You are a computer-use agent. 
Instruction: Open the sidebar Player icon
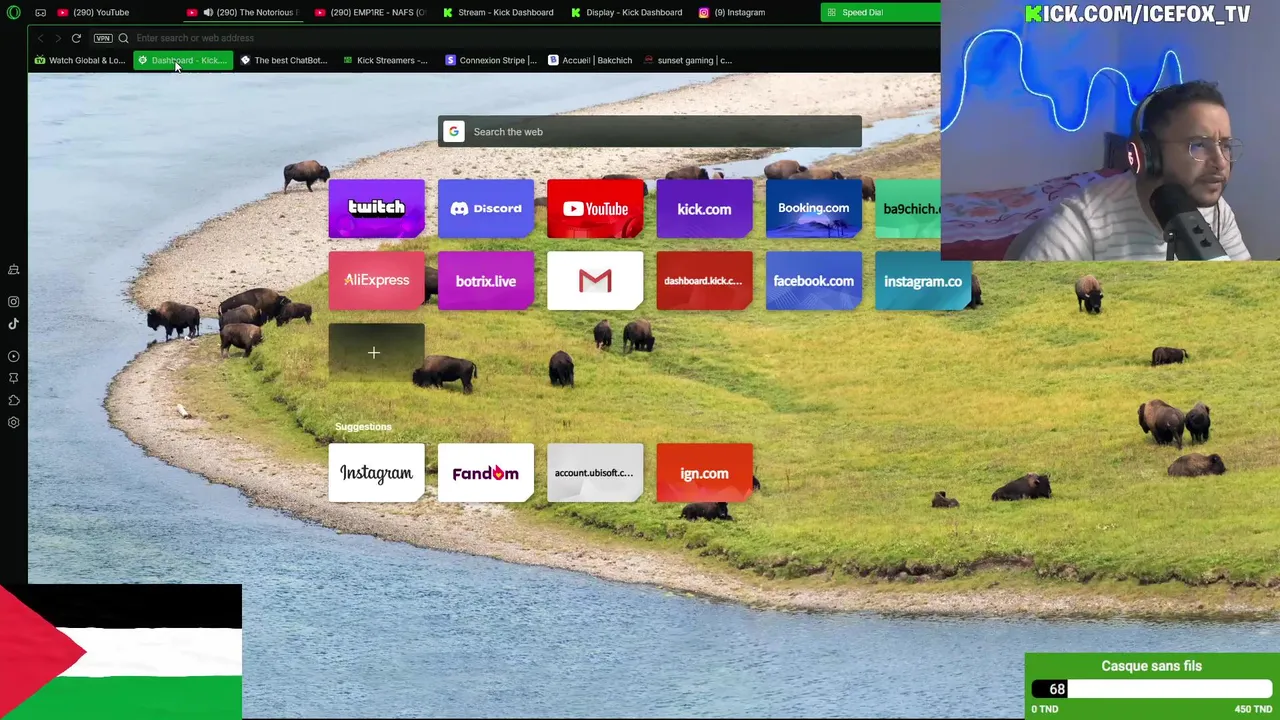(x=14, y=356)
